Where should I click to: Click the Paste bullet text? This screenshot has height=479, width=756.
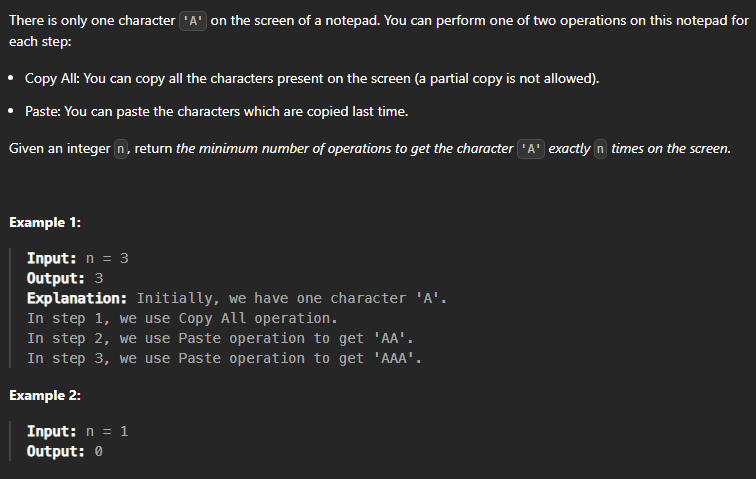pyautogui.click(x=216, y=111)
